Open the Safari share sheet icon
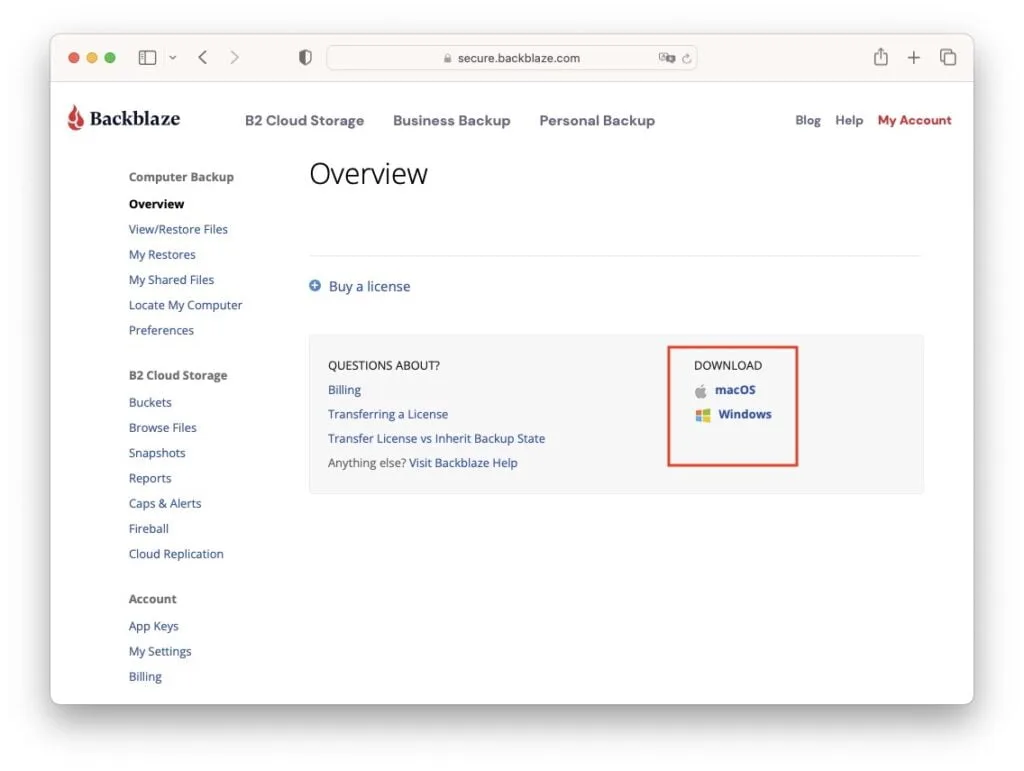Screen dimensions: 1024x771 pos(880,57)
